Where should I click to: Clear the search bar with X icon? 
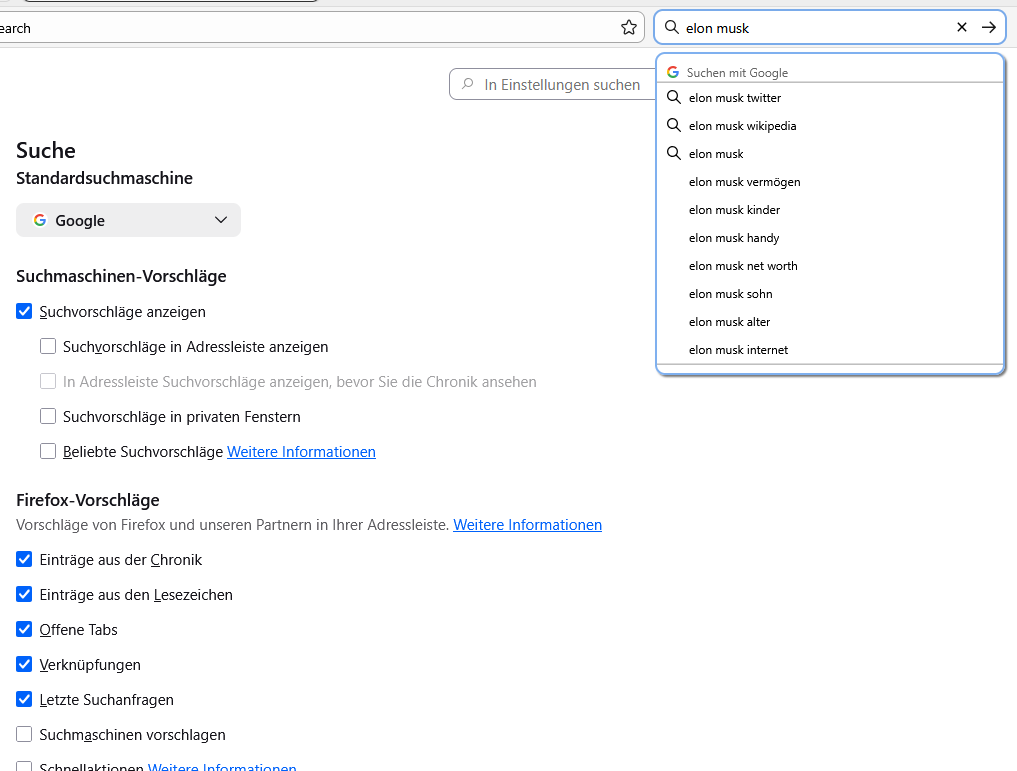pos(962,27)
